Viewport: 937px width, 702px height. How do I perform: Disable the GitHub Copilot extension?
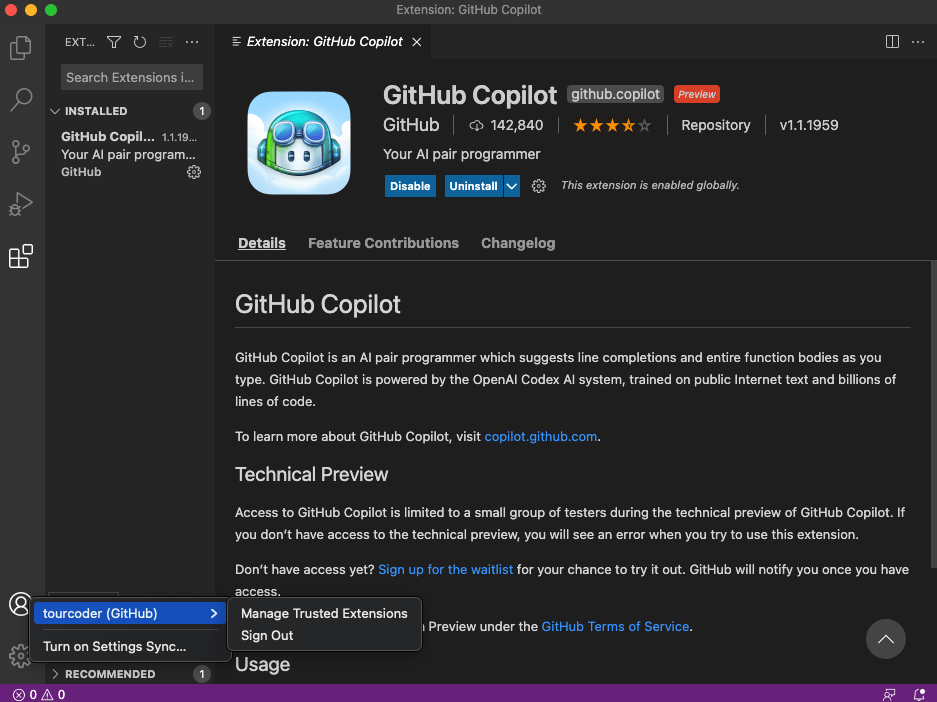410,186
